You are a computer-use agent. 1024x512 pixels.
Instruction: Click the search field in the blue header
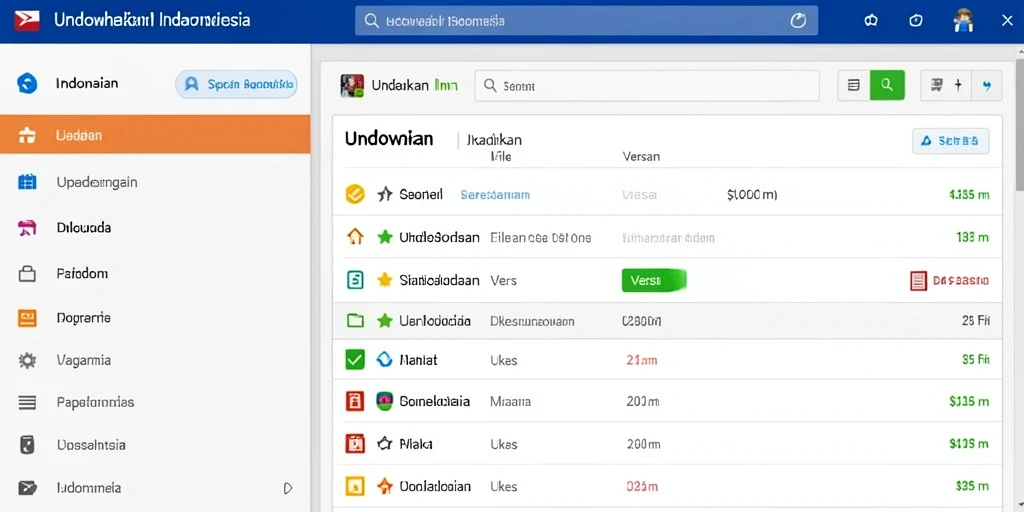[x=586, y=21]
